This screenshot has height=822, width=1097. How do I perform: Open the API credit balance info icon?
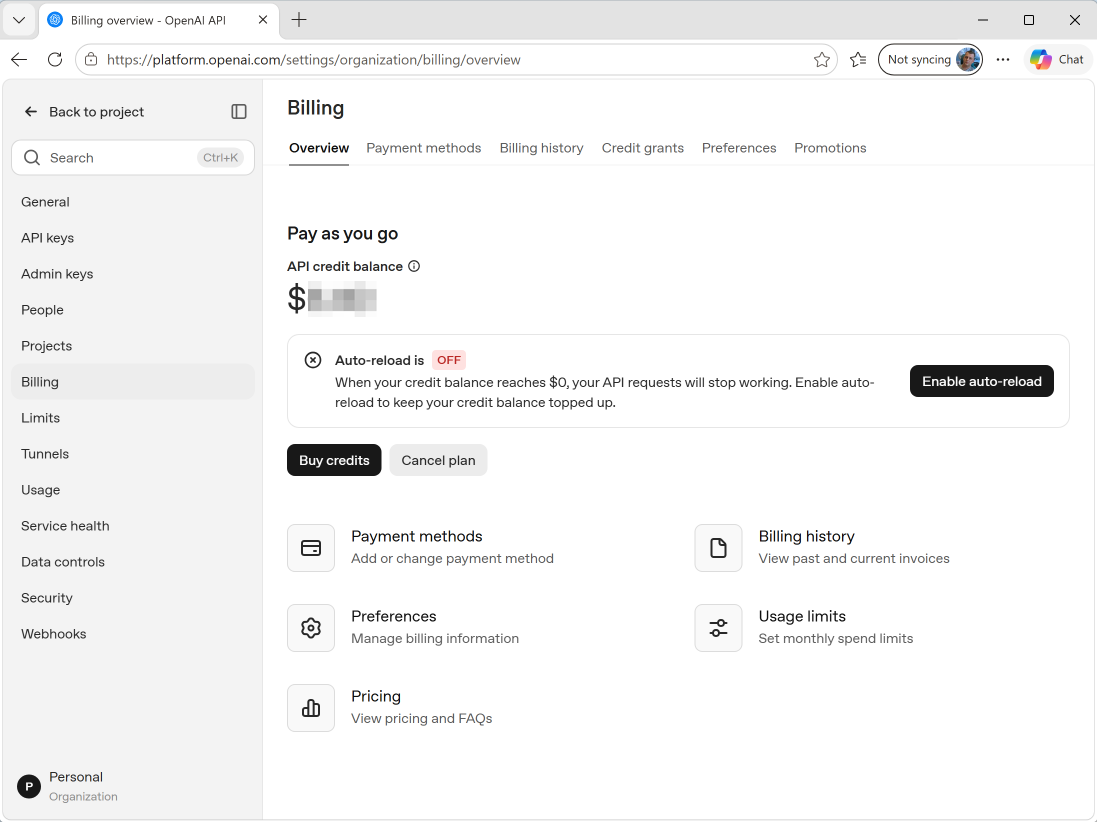(x=414, y=267)
